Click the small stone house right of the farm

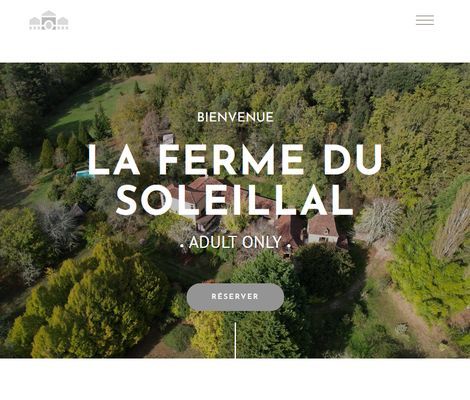[x=322, y=229]
